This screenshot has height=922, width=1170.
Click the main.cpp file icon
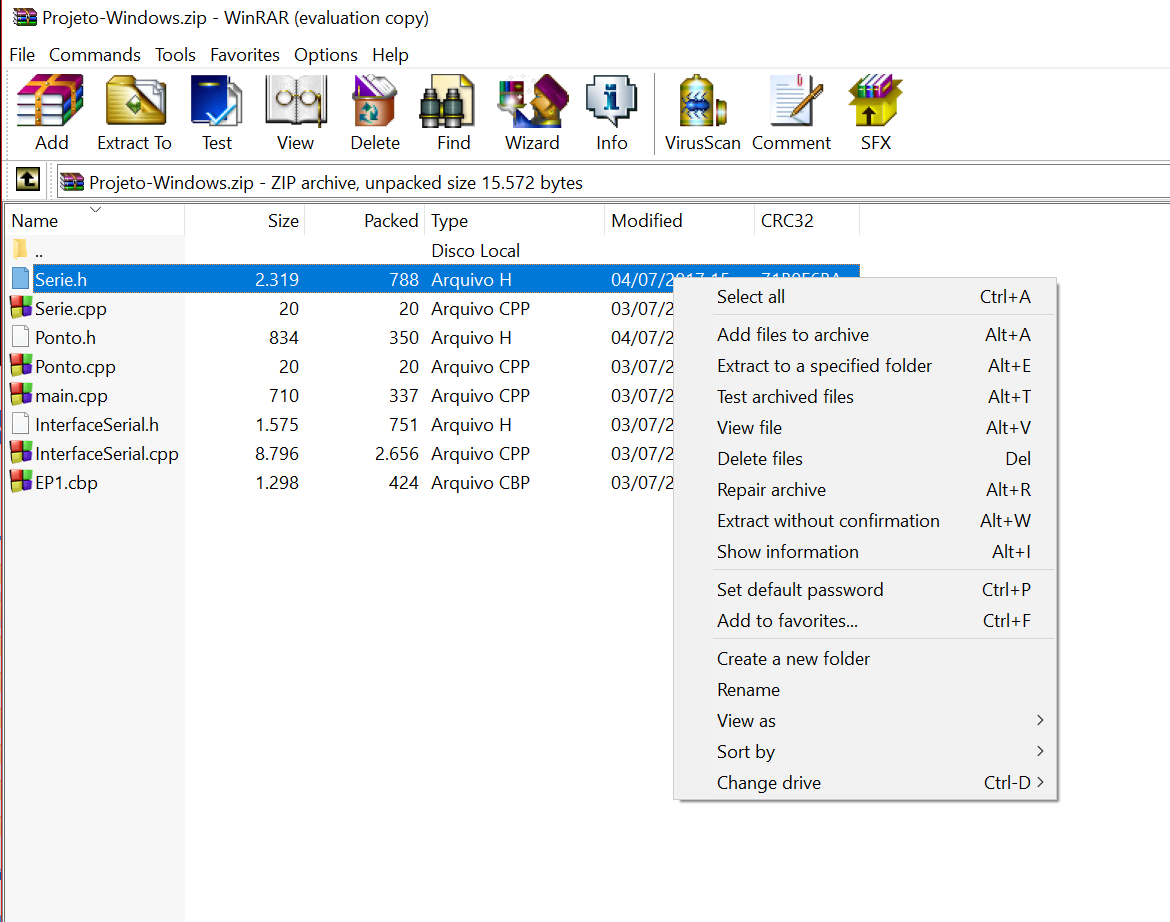point(21,395)
